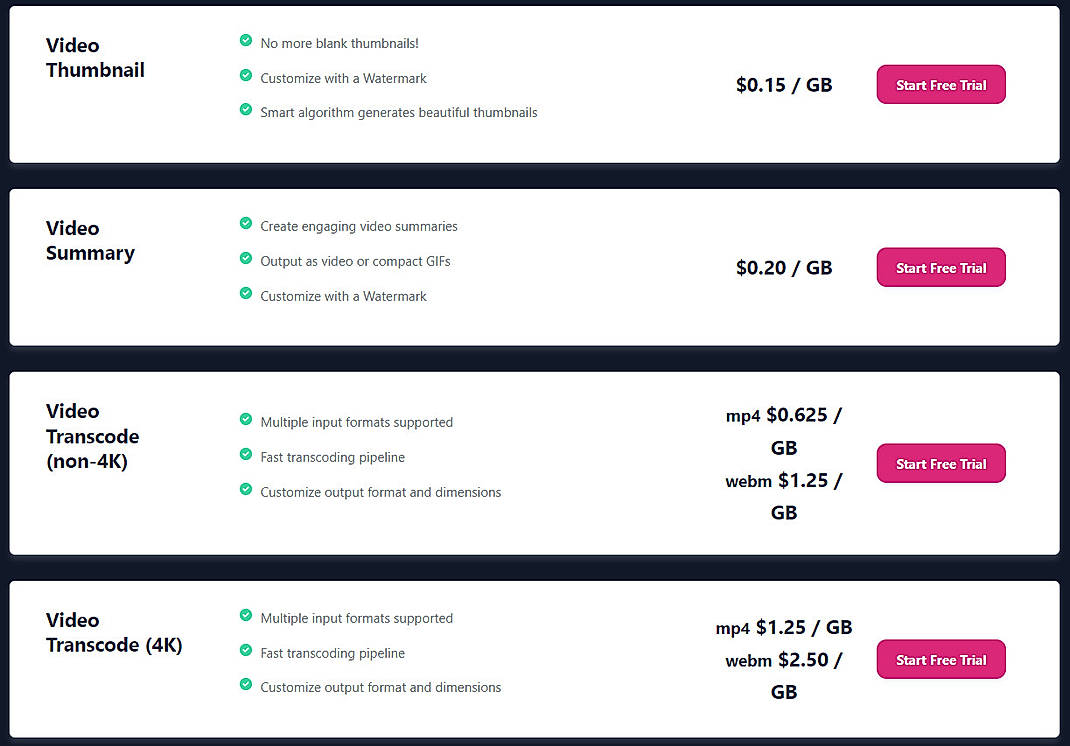Viewport: 1070px width, 746px height.
Task: Start Free Trial for Video Summary
Action: click(940, 267)
